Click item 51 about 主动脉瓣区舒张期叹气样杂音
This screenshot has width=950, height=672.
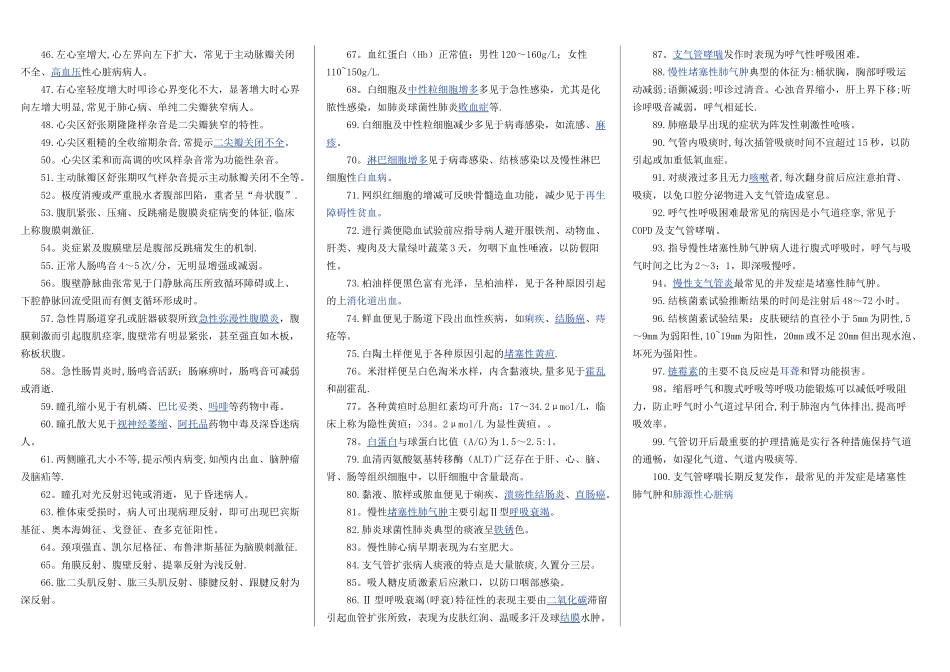coord(173,178)
